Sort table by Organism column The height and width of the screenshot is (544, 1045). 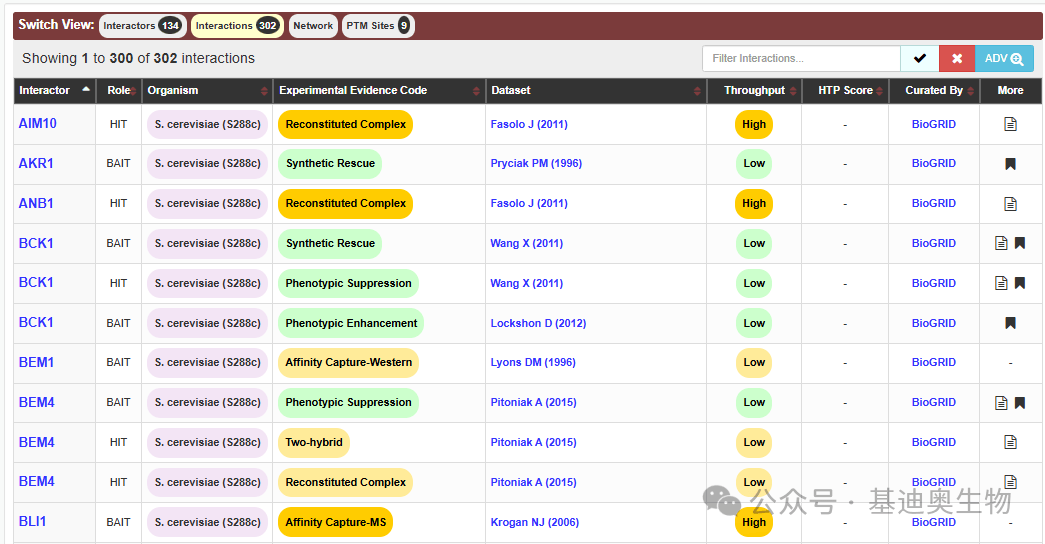207,91
